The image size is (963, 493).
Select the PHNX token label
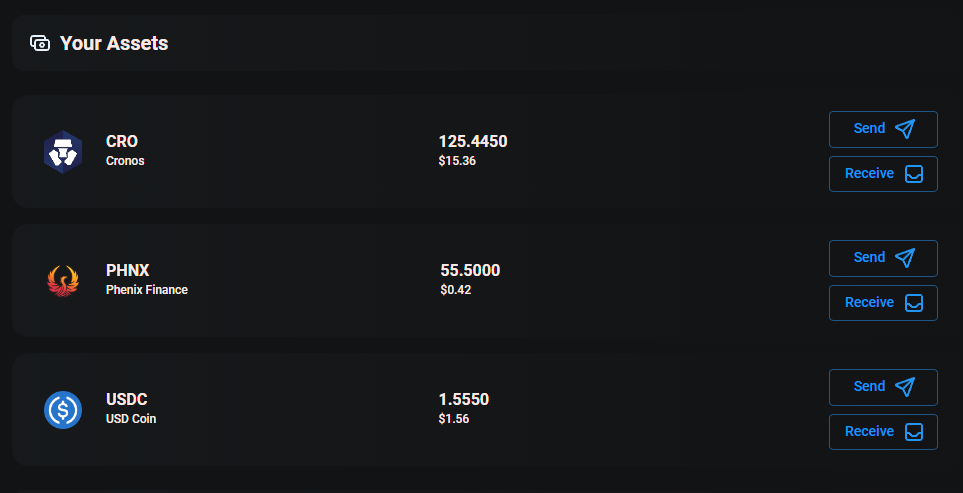pos(128,270)
